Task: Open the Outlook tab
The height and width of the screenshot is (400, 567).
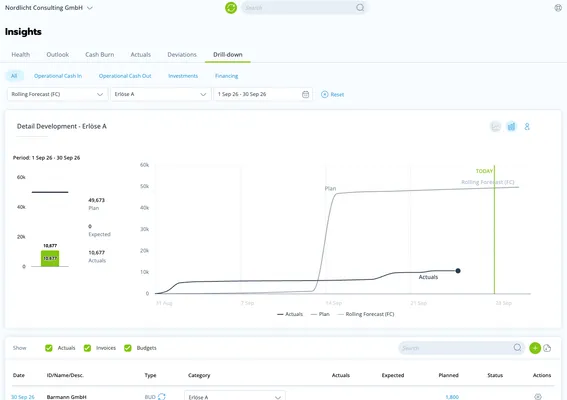Action: 57,55
